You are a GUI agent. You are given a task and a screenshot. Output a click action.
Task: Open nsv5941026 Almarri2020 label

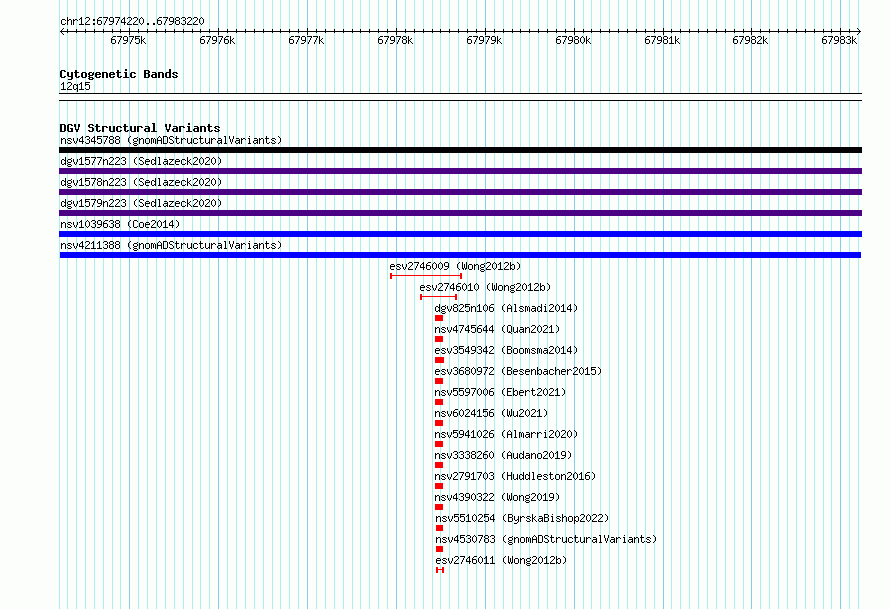[506, 434]
